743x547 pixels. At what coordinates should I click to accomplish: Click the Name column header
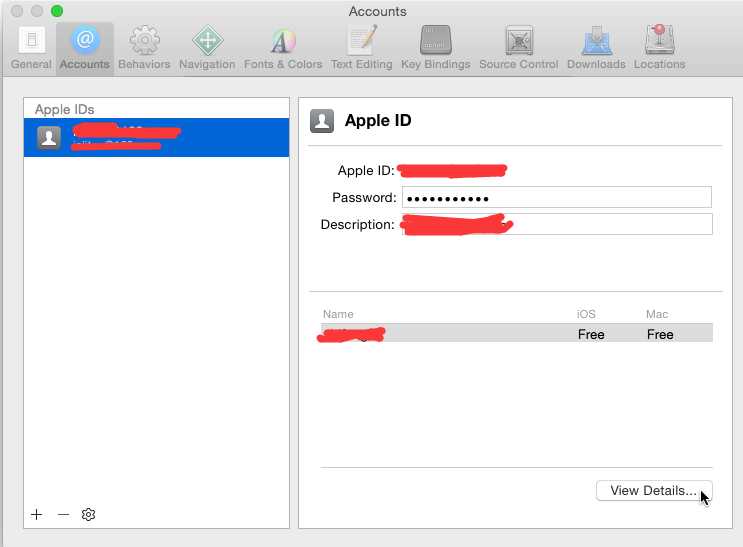338,314
